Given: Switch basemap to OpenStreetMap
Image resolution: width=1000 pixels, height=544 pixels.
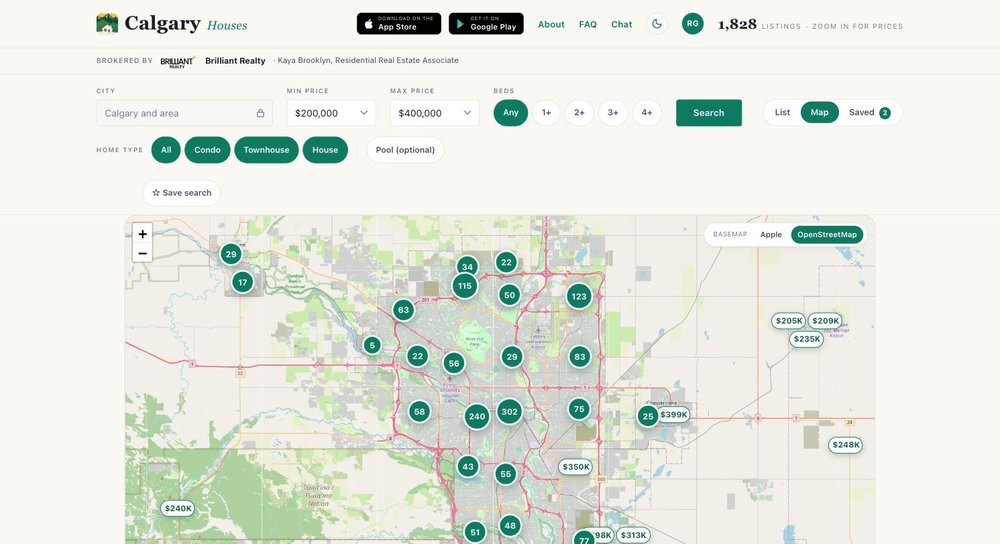Looking at the screenshot, I should pos(827,235).
